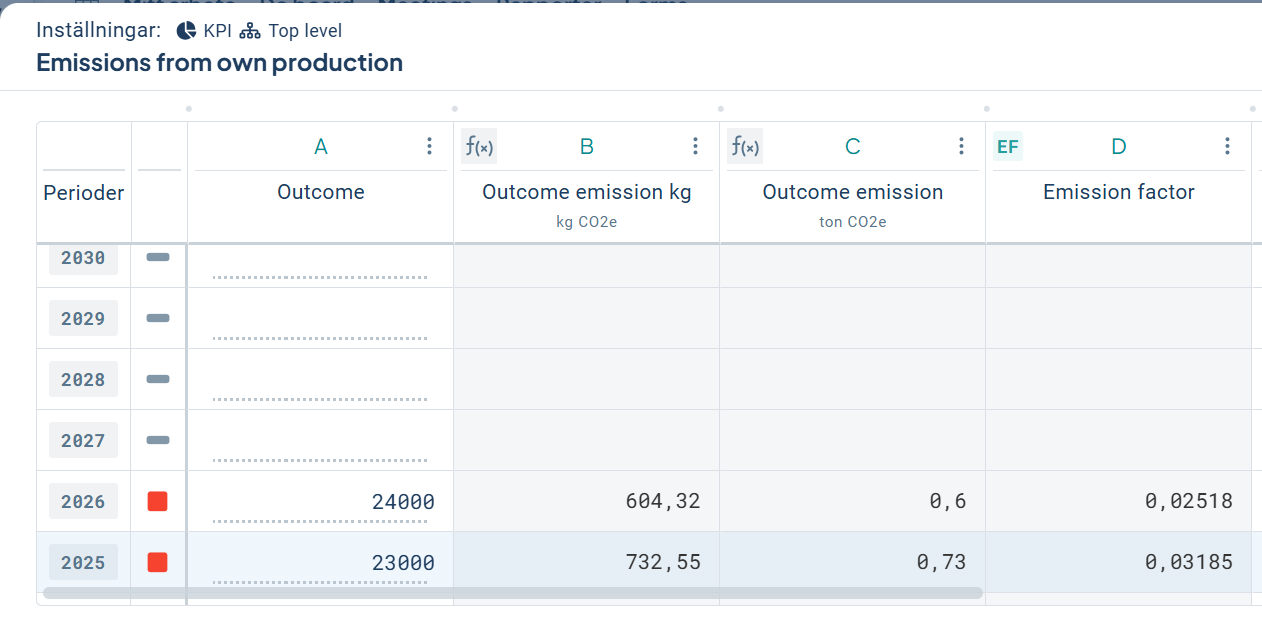Click red status square for 2026

point(157,502)
